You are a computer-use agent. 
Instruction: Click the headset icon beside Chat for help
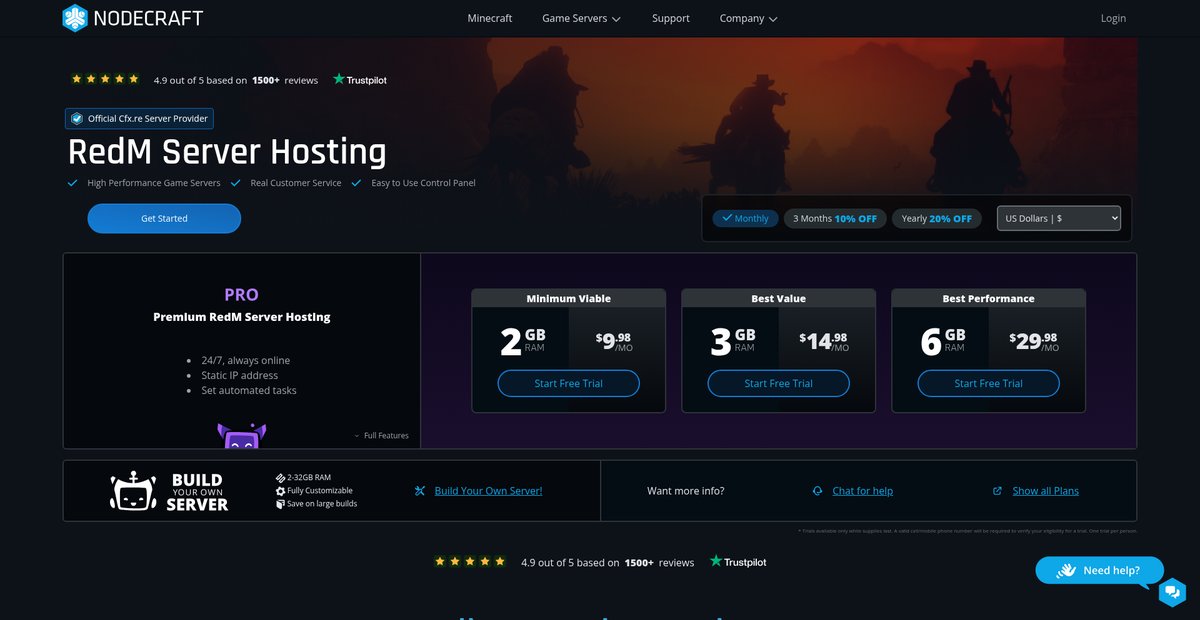818,491
